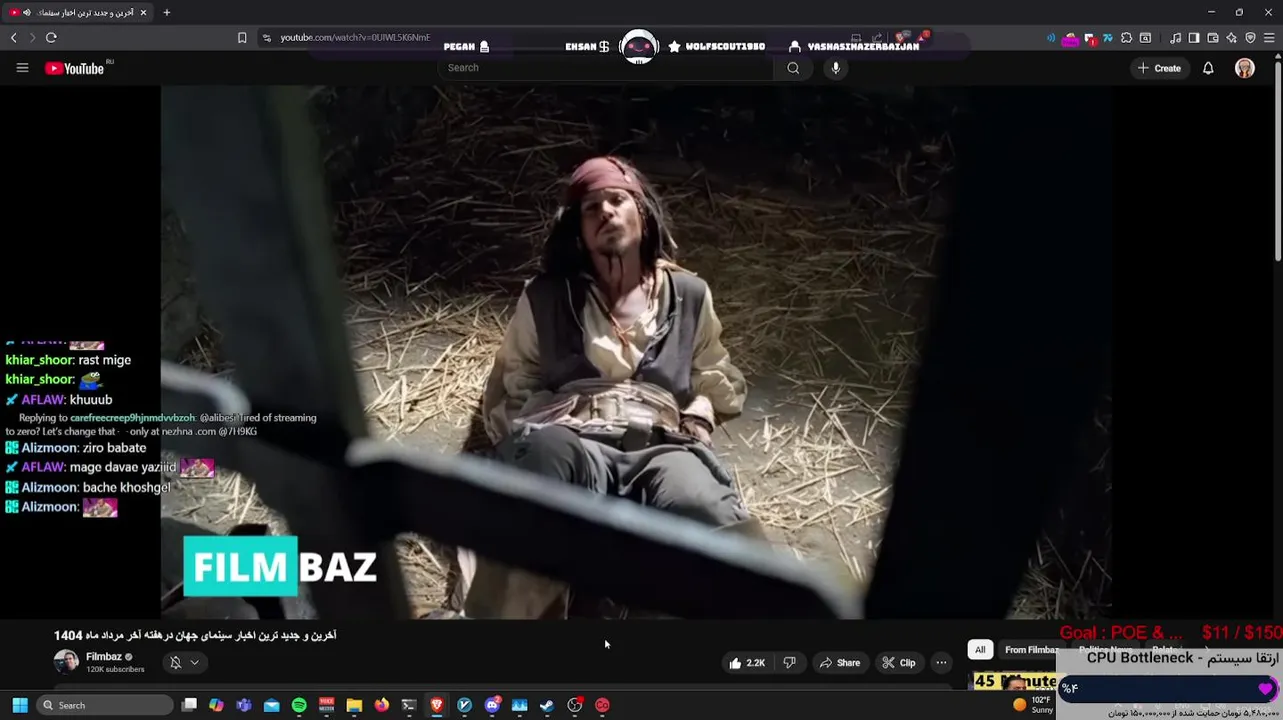Go to YouTube home via logo
The width and height of the screenshot is (1283, 720).
click(x=75, y=68)
